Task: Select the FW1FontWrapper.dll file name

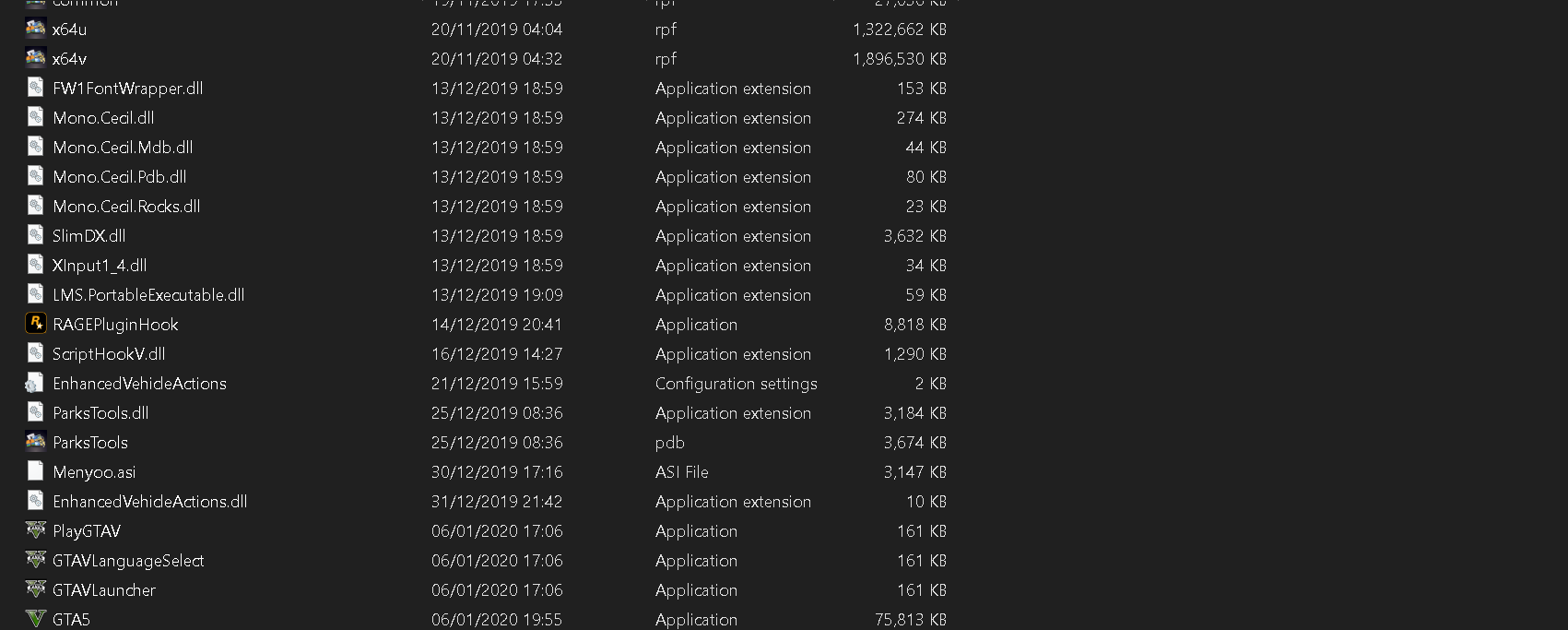Action: 127,89
